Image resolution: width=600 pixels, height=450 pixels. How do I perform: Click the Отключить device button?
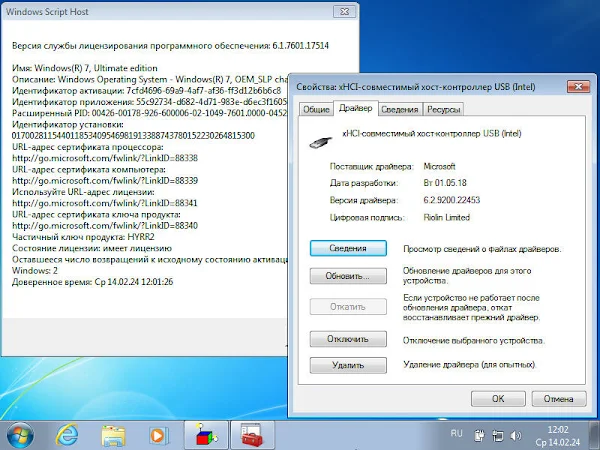click(348, 339)
